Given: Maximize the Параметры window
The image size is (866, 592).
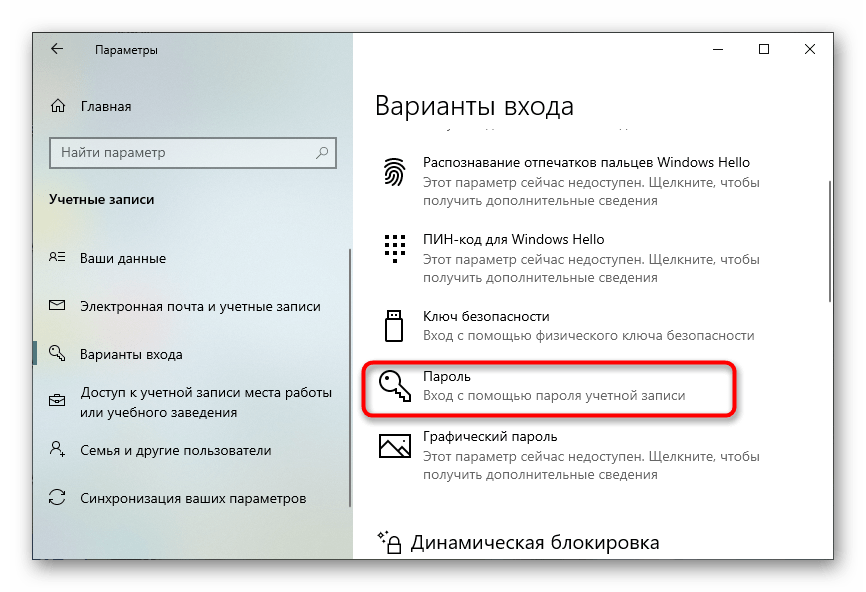Looking at the screenshot, I should click(x=764, y=49).
